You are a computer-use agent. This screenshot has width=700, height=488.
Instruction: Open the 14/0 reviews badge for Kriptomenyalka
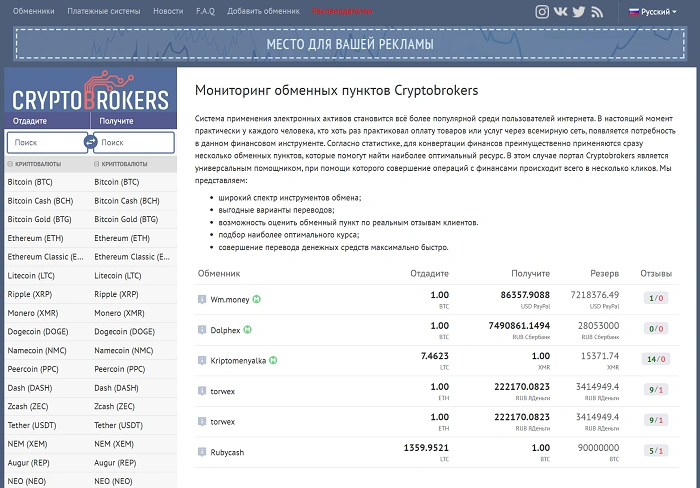(656, 359)
